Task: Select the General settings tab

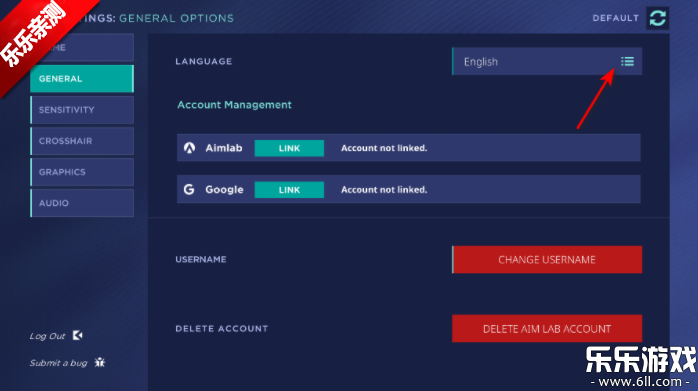Action: pos(82,79)
